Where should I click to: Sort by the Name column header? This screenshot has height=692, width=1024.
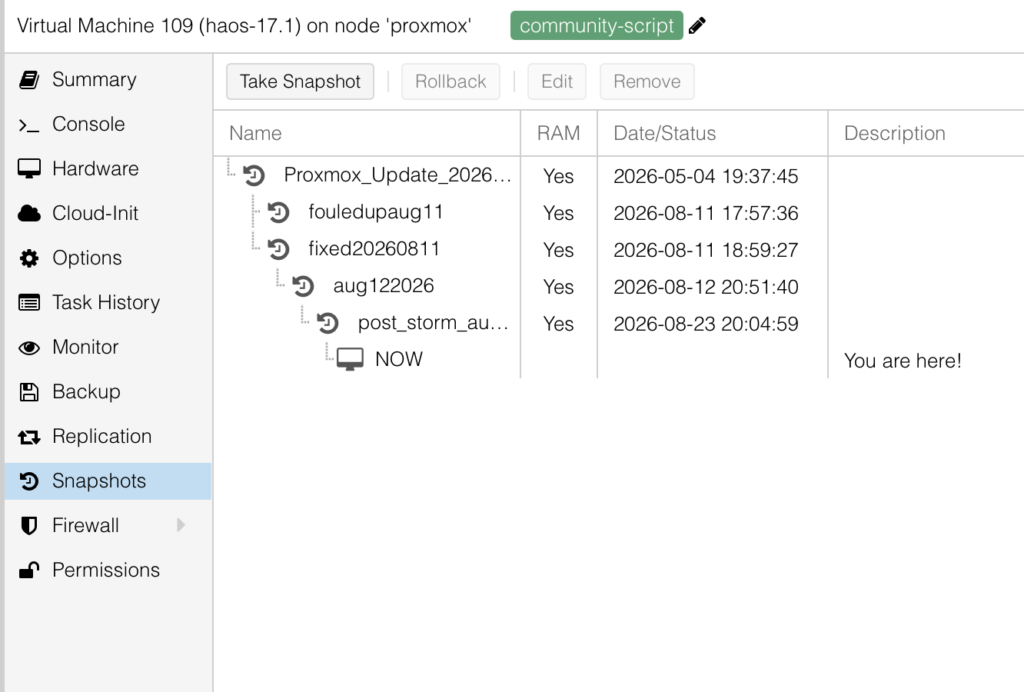tap(367, 133)
